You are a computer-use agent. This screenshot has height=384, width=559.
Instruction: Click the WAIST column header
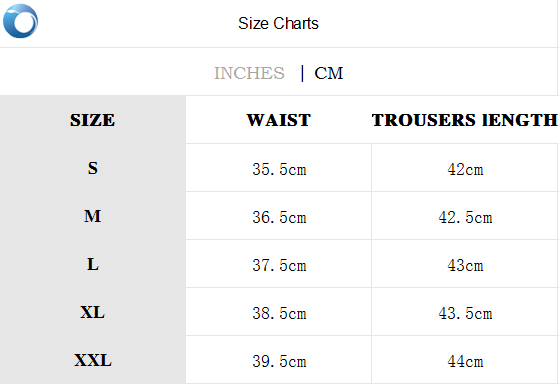click(x=279, y=120)
